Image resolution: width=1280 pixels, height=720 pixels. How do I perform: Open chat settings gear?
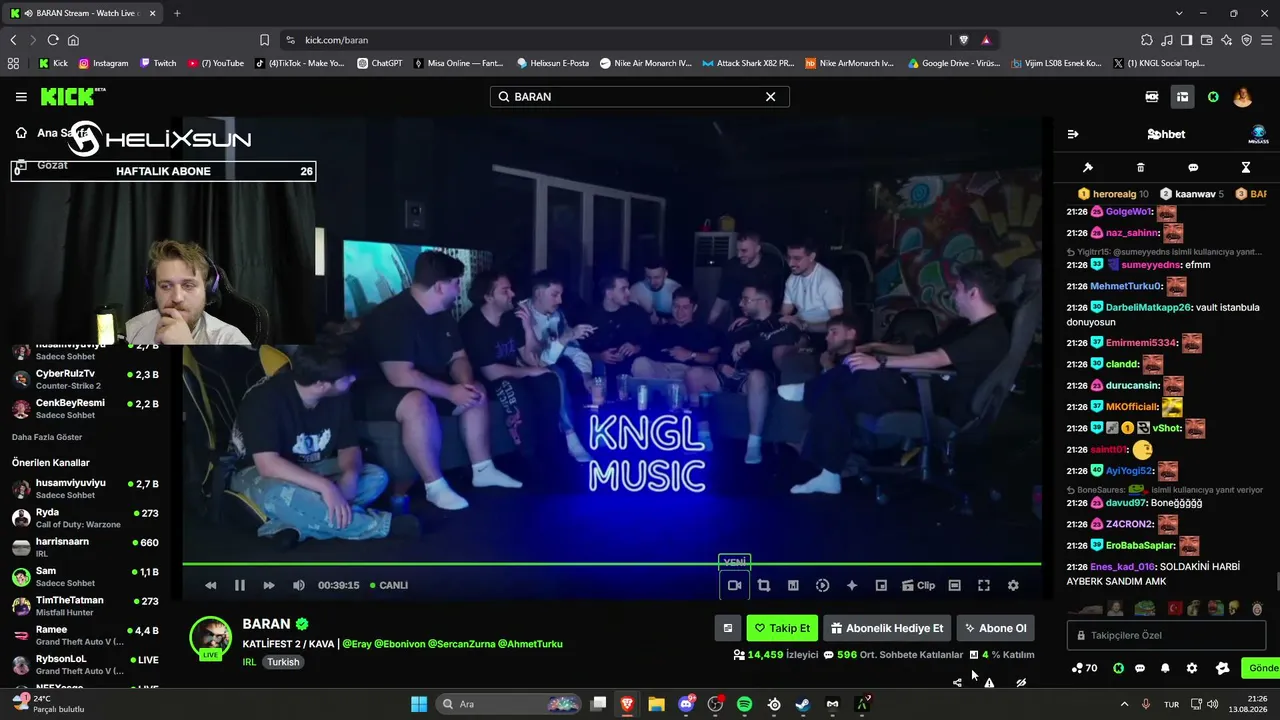[1191, 668]
